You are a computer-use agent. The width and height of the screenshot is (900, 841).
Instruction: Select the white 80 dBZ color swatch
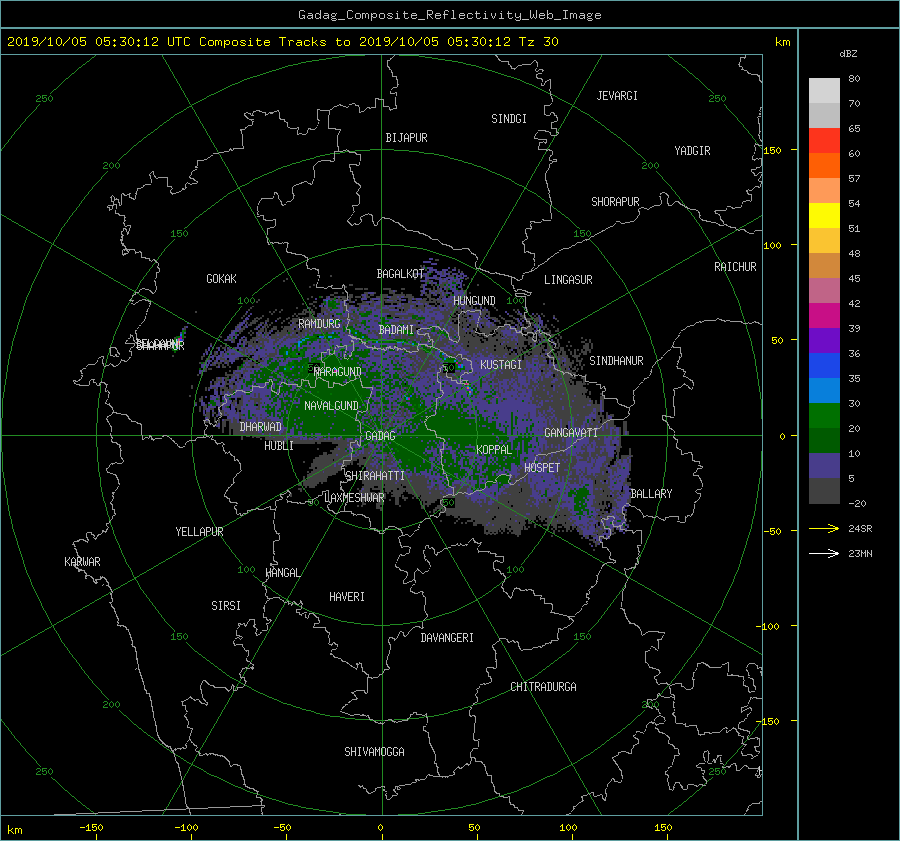pos(824,91)
